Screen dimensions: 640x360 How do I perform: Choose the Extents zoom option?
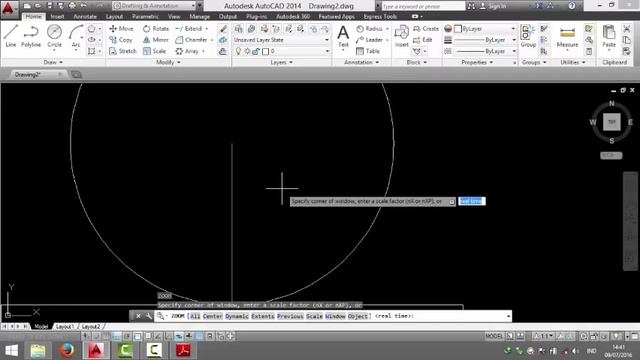coord(262,316)
